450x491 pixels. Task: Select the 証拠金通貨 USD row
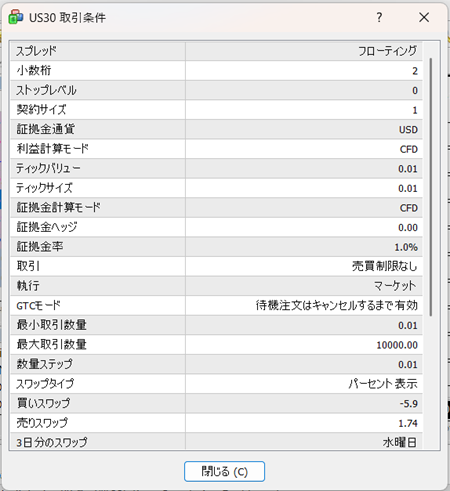(216, 129)
